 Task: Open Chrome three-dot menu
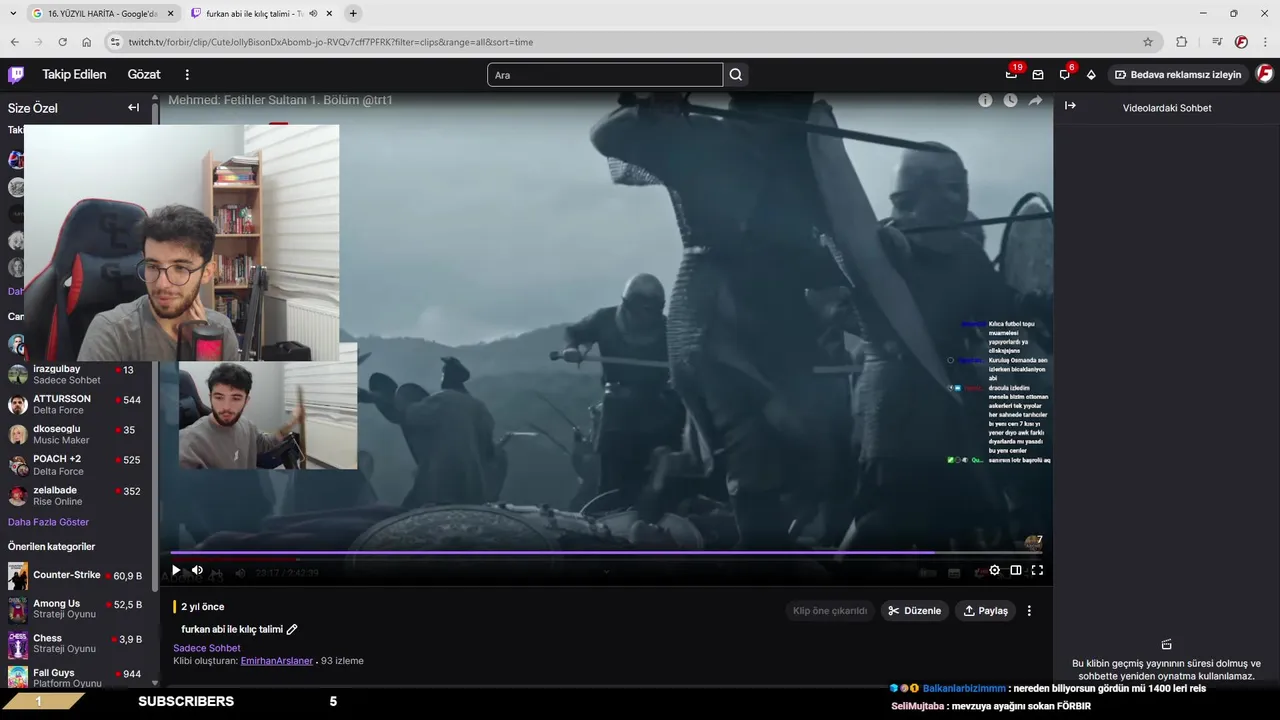pos(1266,42)
